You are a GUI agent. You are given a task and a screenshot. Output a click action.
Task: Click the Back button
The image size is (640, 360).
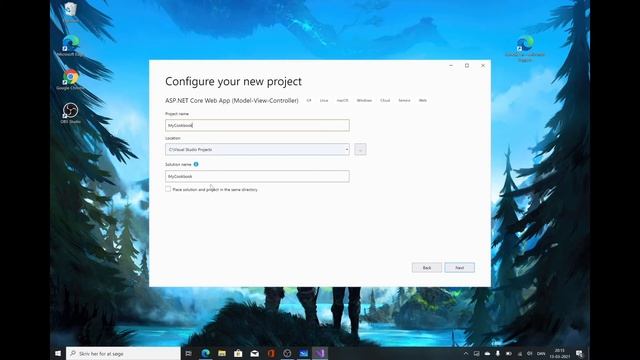427,268
